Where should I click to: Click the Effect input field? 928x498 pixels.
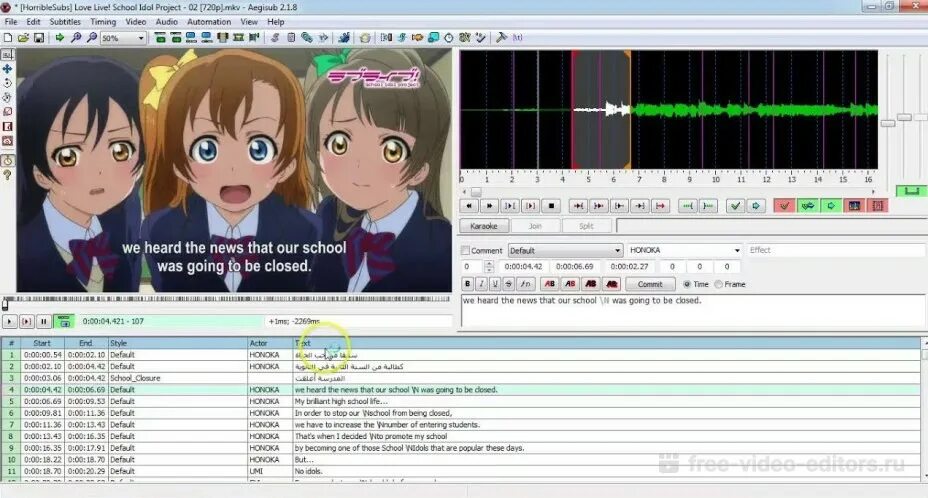coord(836,250)
